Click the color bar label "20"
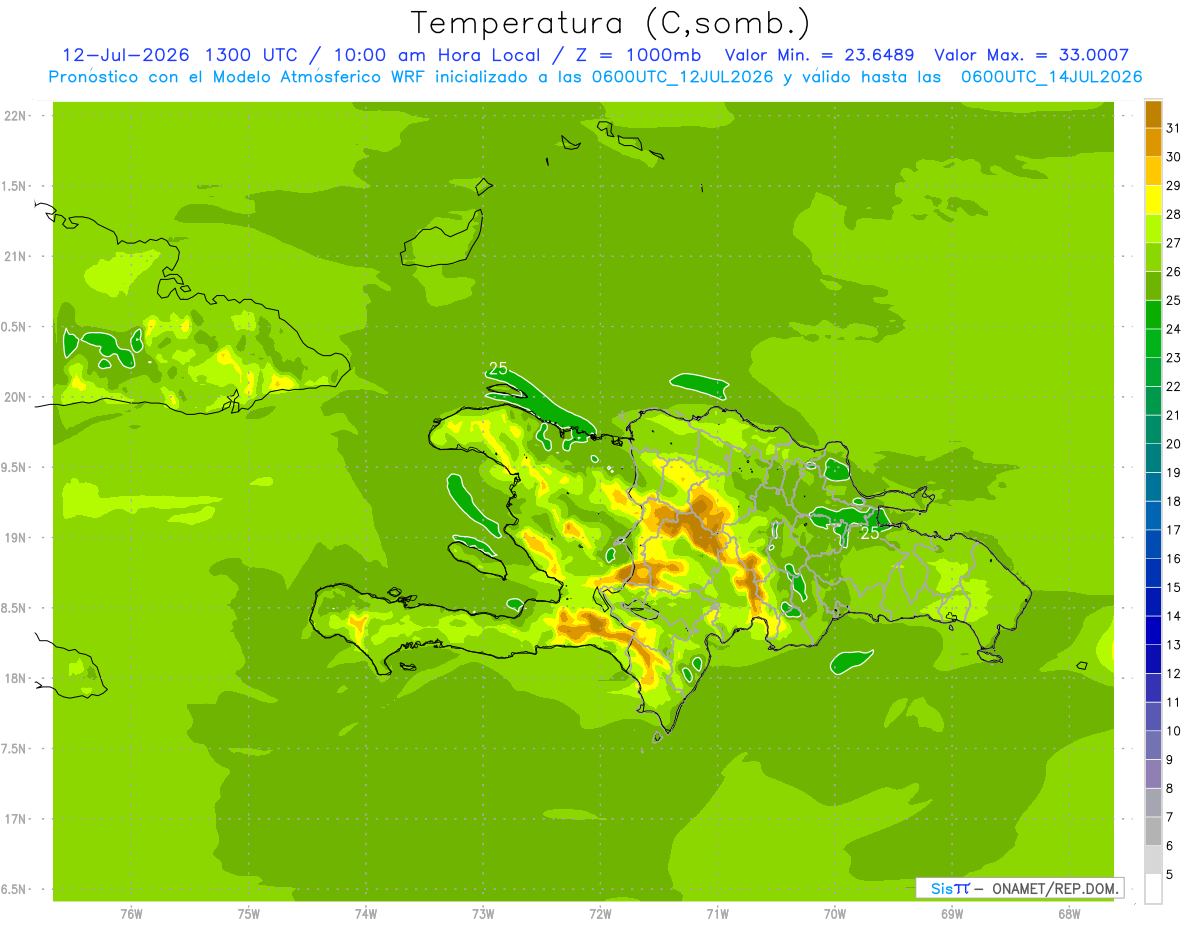The height and width of the screenshot is (927, 1200). [1173, 444]
